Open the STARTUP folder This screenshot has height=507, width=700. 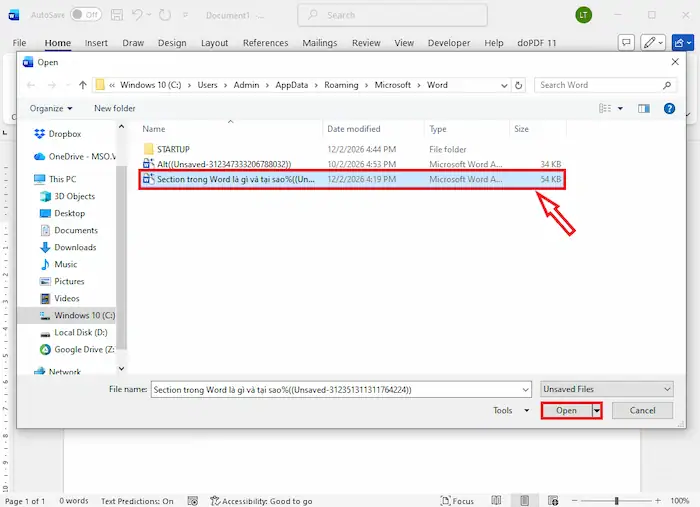(172, 149)
